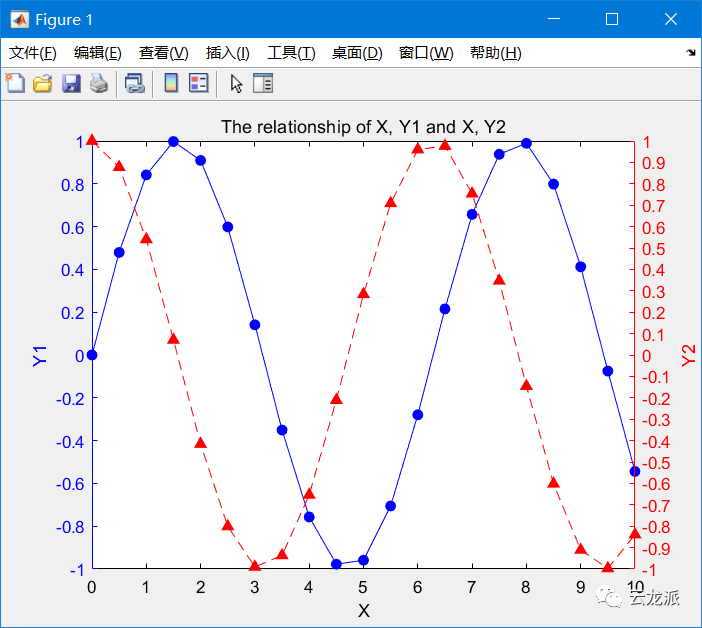Viewport: 702px width, 628px height.
Task: Click the left axis tick label 0.8
Action: [73, 185]
